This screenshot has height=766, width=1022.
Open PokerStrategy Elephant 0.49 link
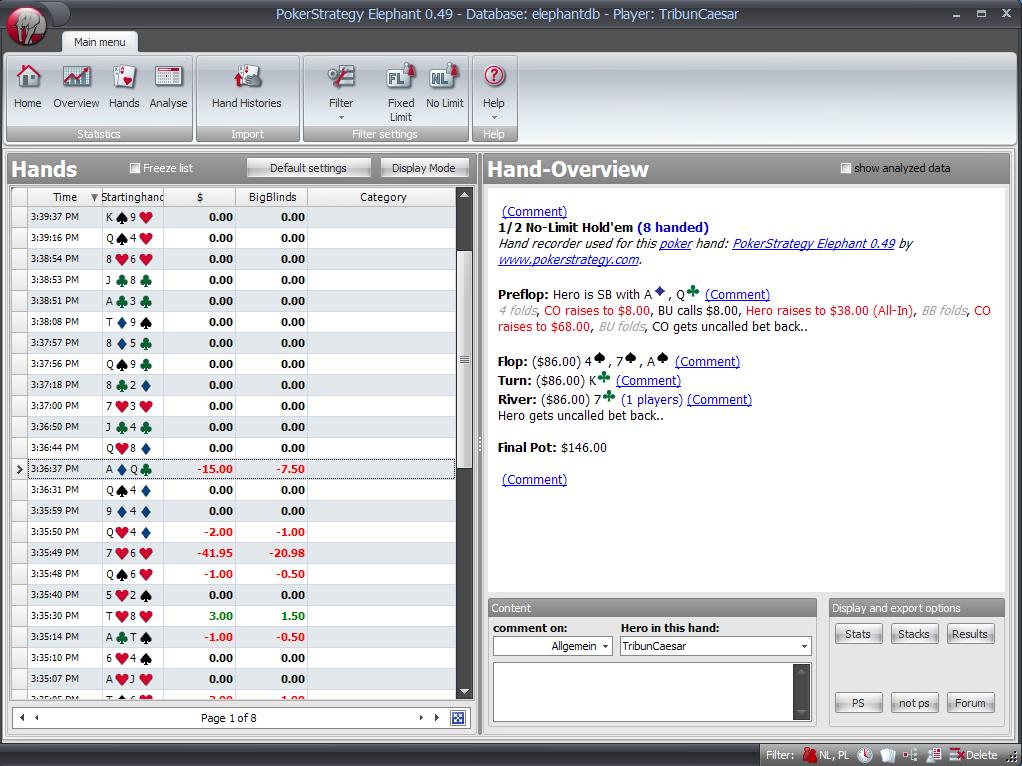tap(813, 243)
